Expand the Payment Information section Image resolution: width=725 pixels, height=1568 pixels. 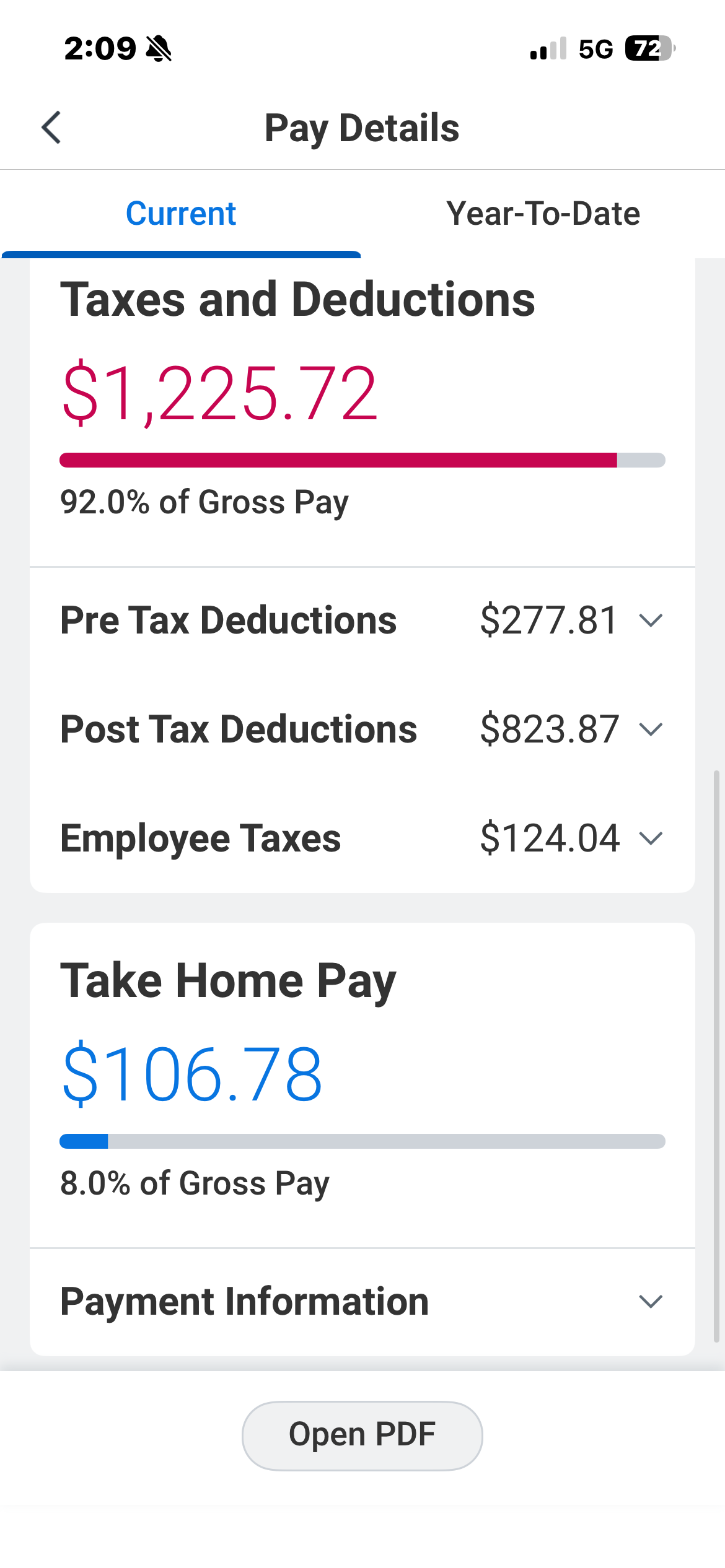651,1301
